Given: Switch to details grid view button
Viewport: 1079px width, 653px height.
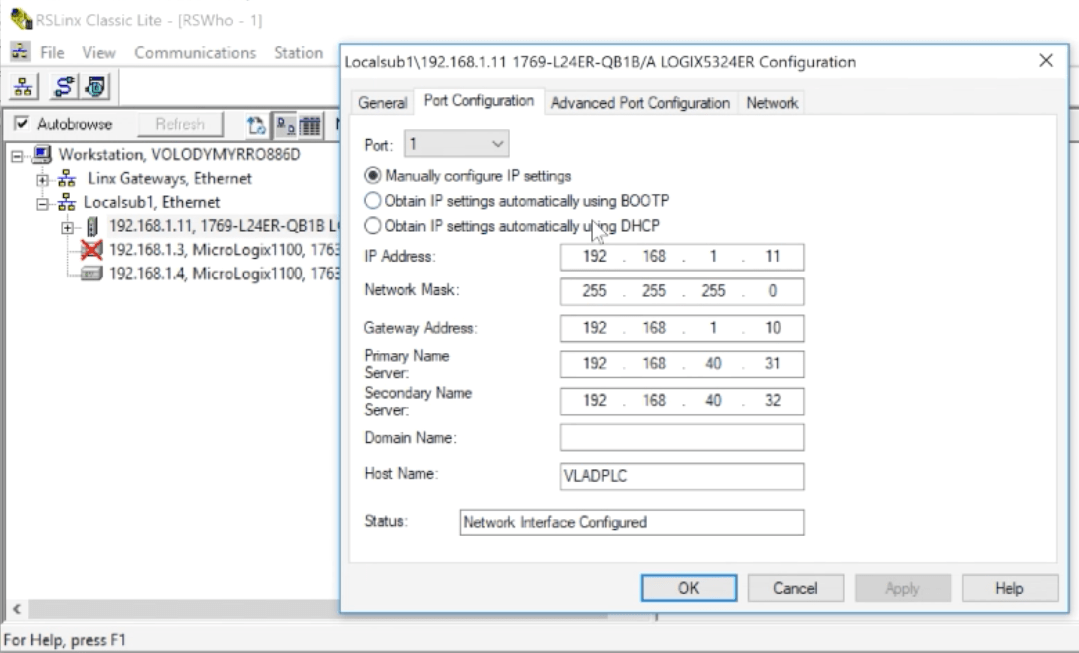Looking at the screenshot, I should 310,125.
